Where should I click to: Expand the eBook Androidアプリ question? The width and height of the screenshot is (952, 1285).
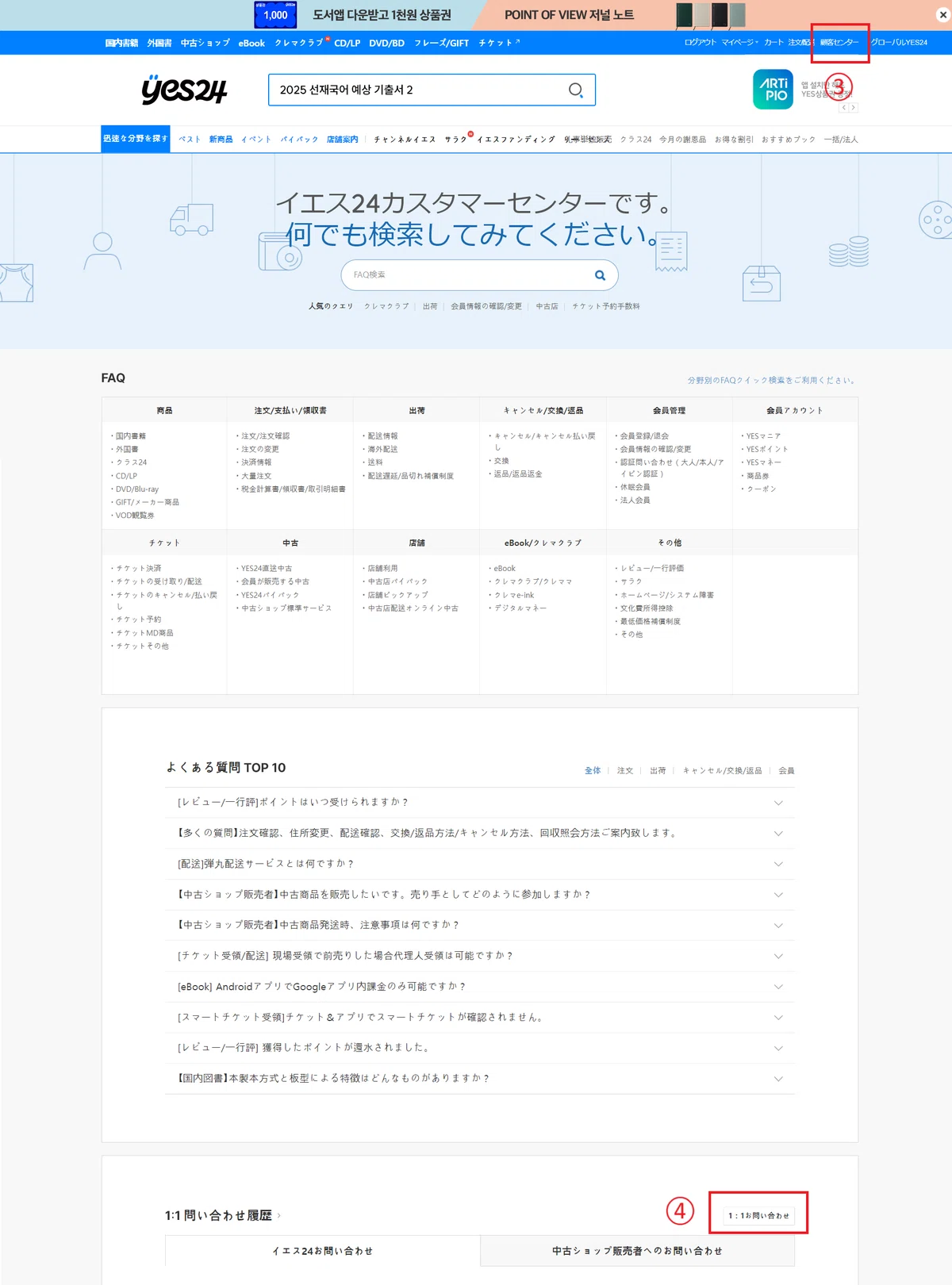tap(479, 987)
